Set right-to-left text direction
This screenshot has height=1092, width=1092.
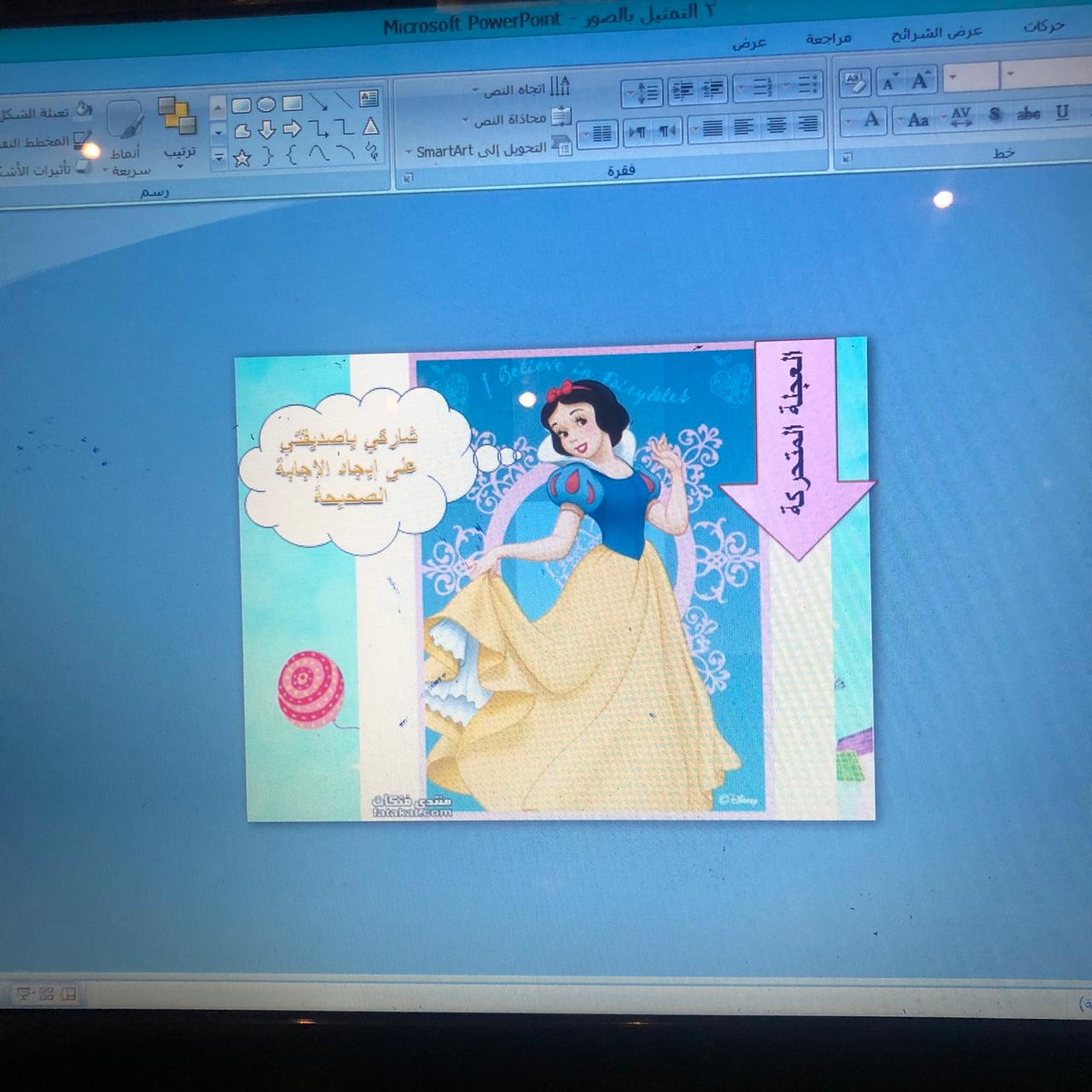coord(667,131)
